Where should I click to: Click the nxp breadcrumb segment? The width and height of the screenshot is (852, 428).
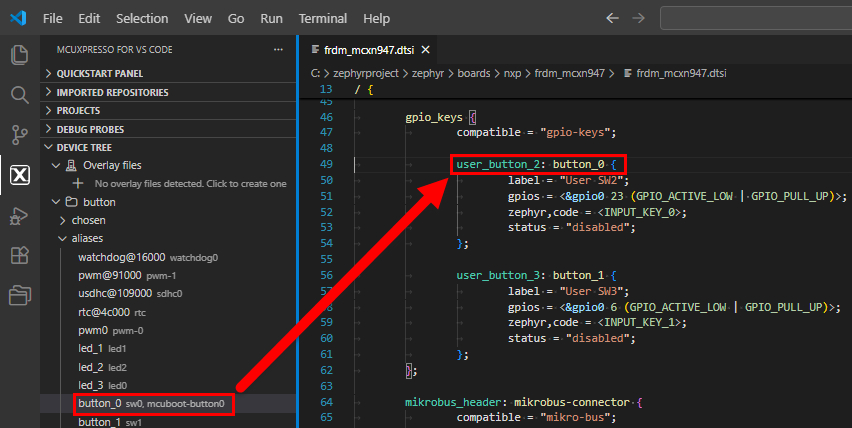point(512,73)
